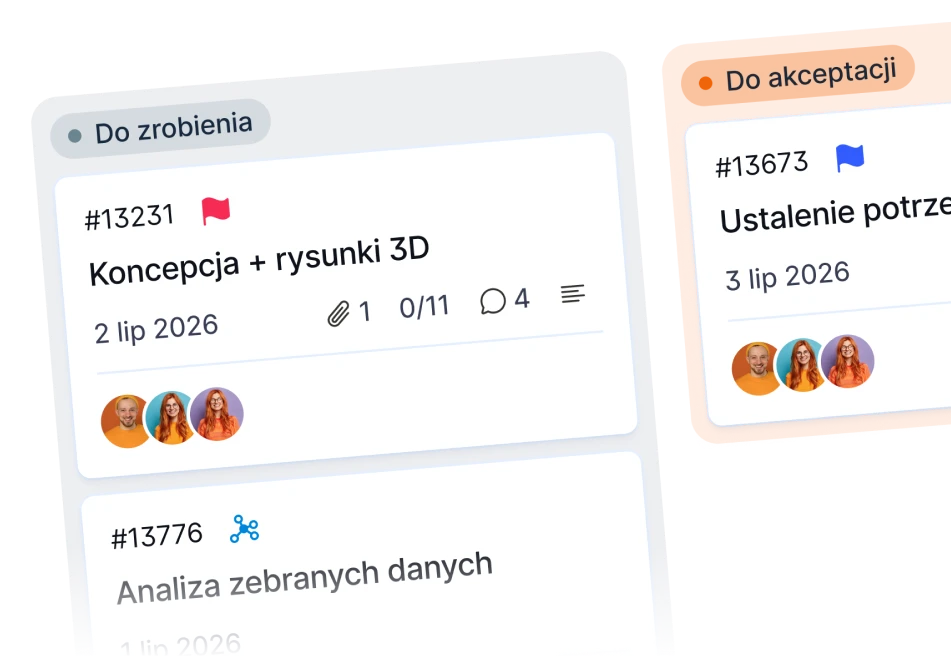
Task: Click the task ID #13776
Action: tap(156, 536)
